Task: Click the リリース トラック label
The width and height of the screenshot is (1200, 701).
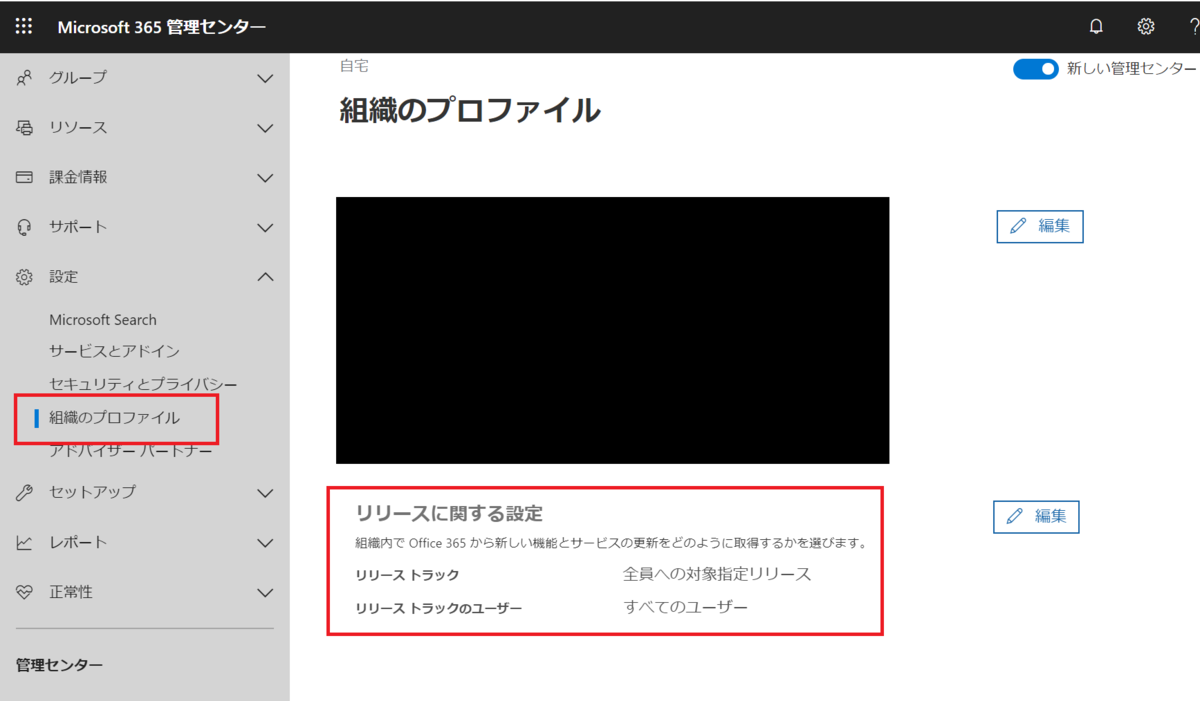Action: pos(407,575)
